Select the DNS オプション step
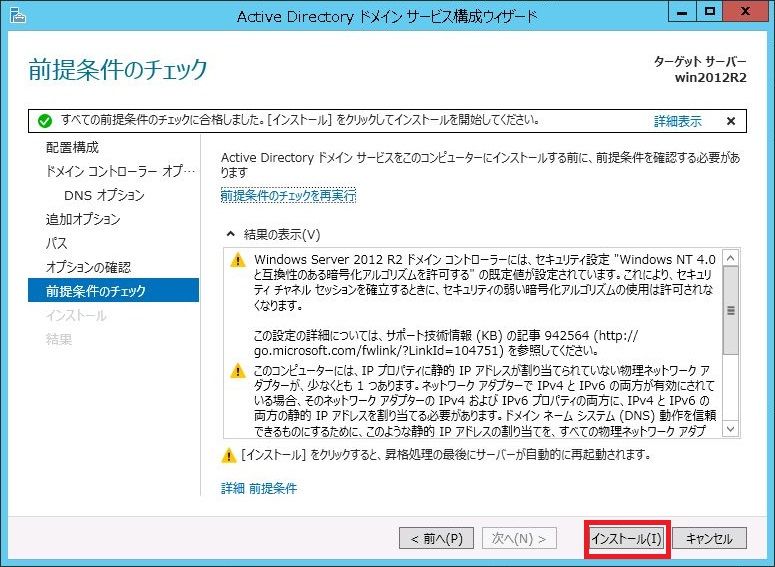This screenshot has height=567, width=775. [x=104, y=195]
